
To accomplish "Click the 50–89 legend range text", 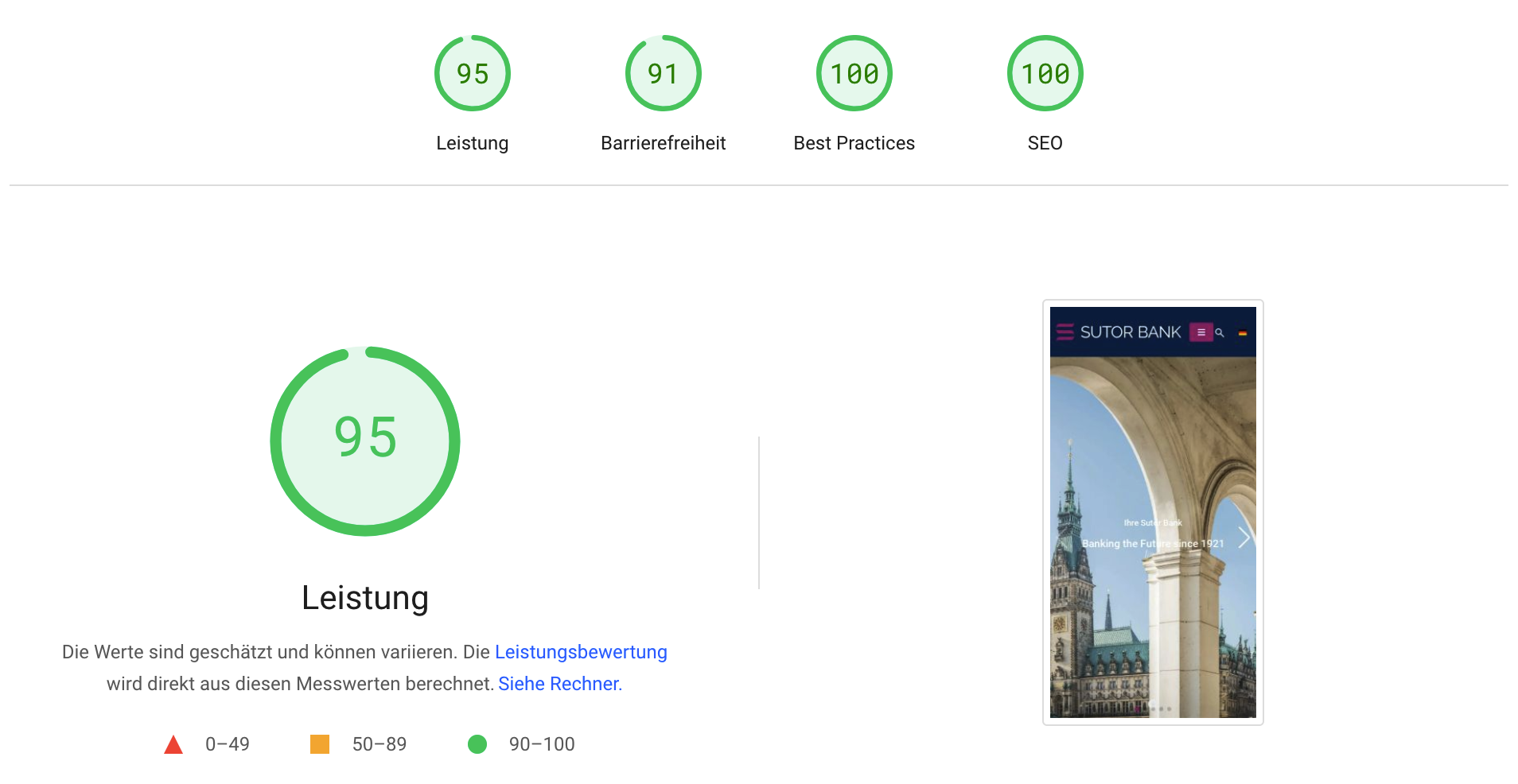I will tap(379, 744).
